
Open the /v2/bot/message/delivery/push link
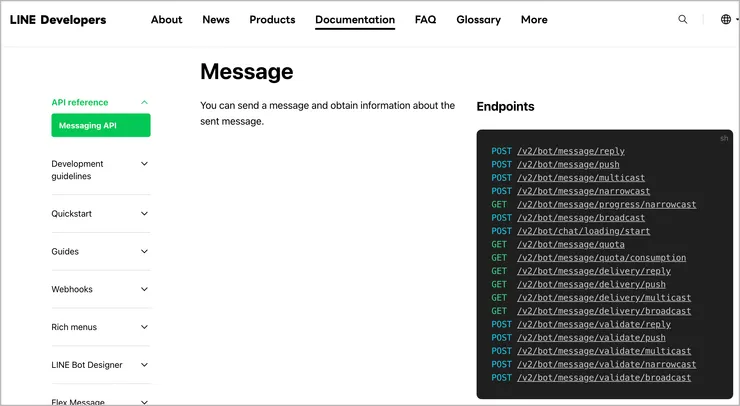tap(591, 284)
